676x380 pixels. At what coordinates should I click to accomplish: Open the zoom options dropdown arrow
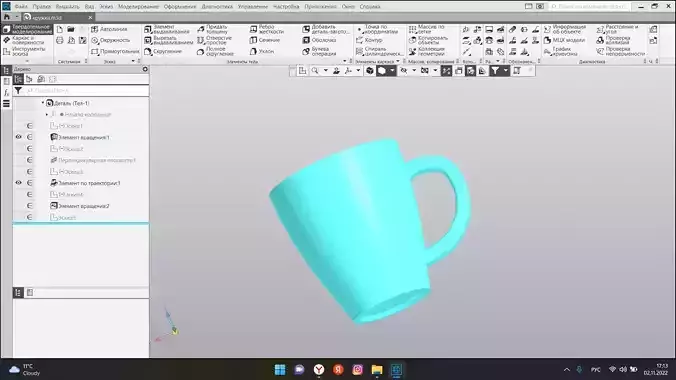[x=325, y=71]
